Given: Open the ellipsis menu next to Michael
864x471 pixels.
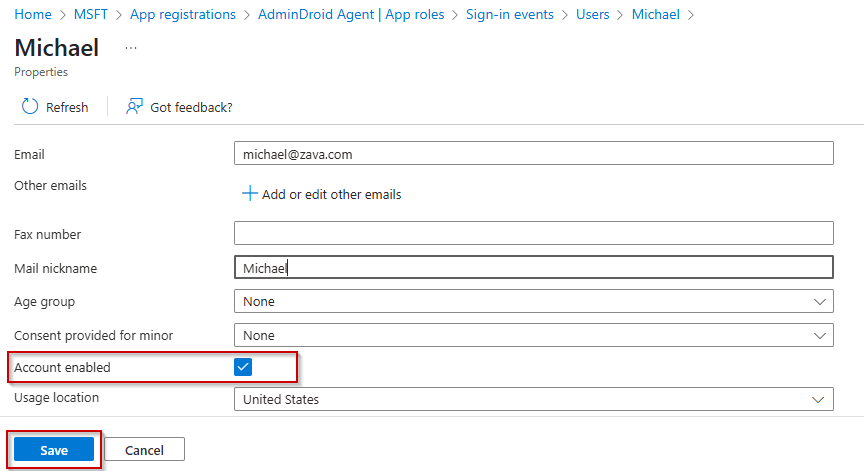Looking at the screenshot, I should [x=131, y=48].
